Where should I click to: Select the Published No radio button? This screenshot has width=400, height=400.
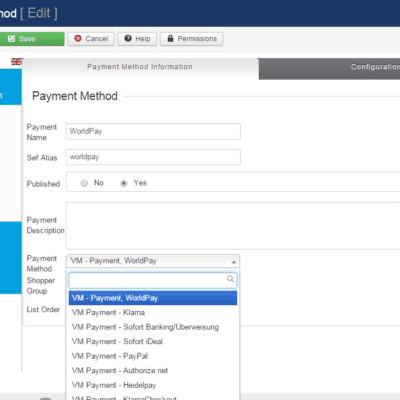click(x=84, y=183)
